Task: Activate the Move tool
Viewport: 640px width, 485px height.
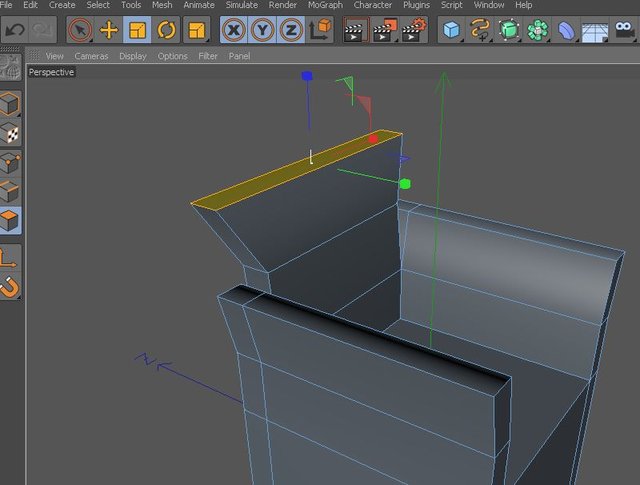Action: coord(109,30)
